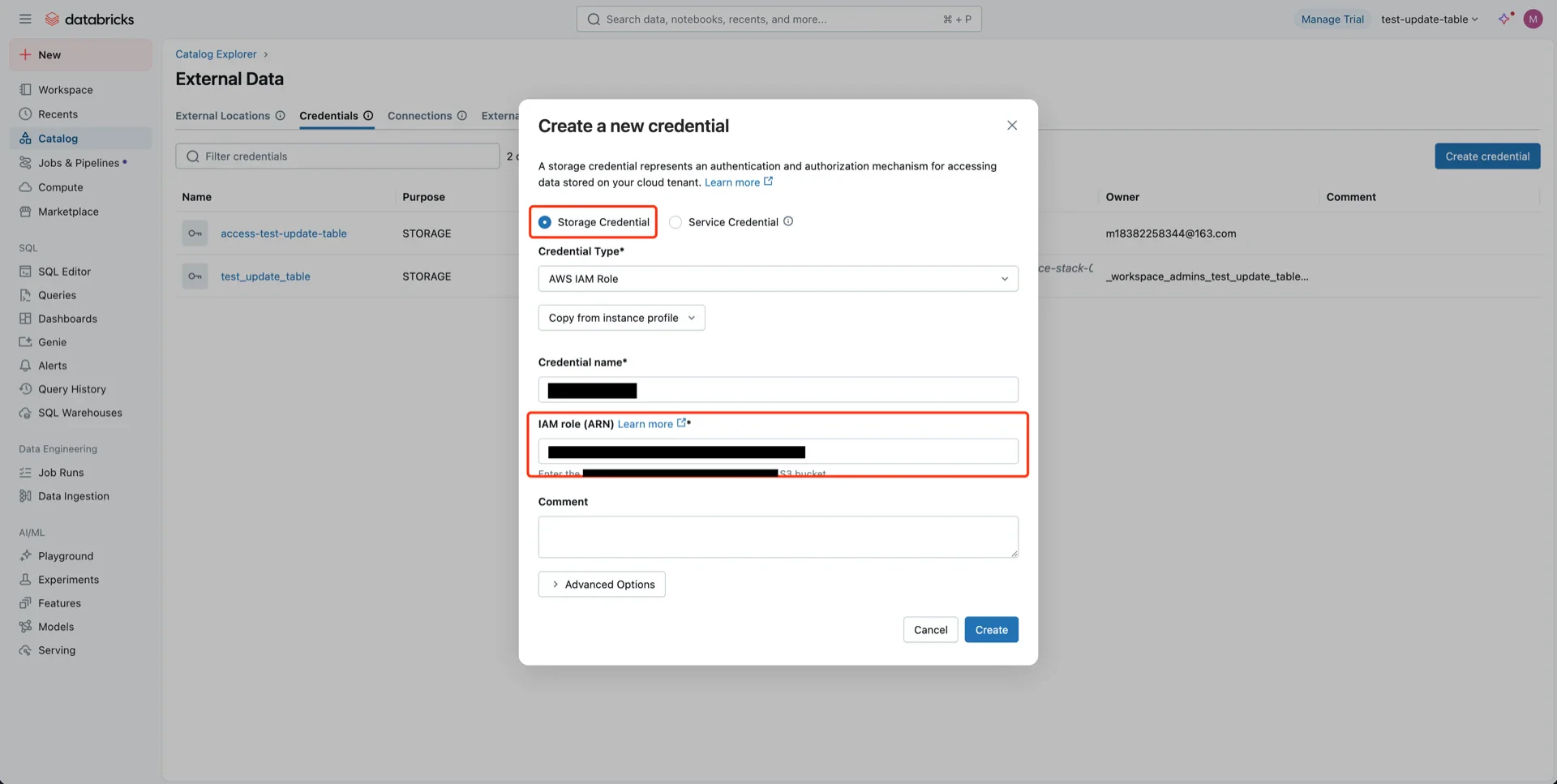1557x784 pixels.
Task: Click the Owner column header
Action: click(1122, 197)
